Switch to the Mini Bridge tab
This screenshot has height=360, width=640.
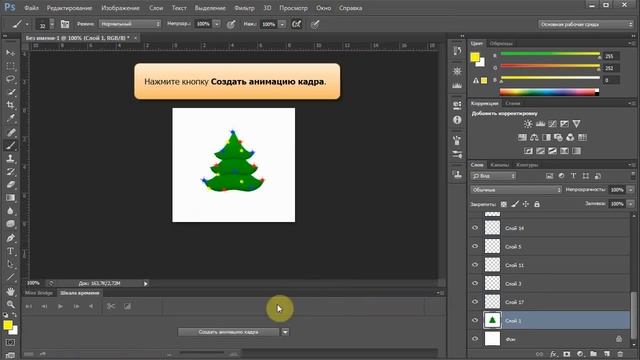coord(39,293)
